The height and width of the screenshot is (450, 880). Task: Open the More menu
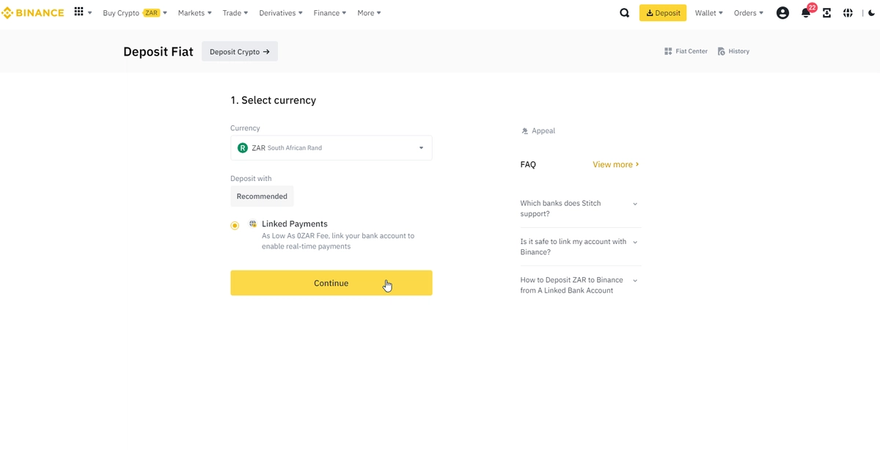click(369, 13)
